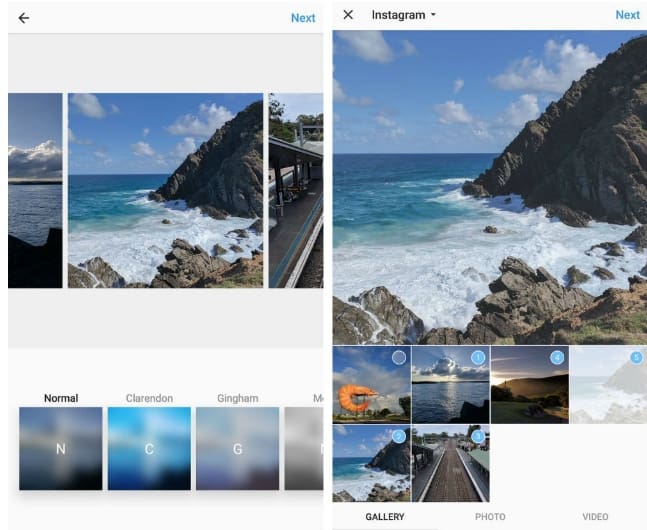647x530 pixels.
Task: Deselect the photo numbered 1 badge
Action: click(x=478, y=357)
